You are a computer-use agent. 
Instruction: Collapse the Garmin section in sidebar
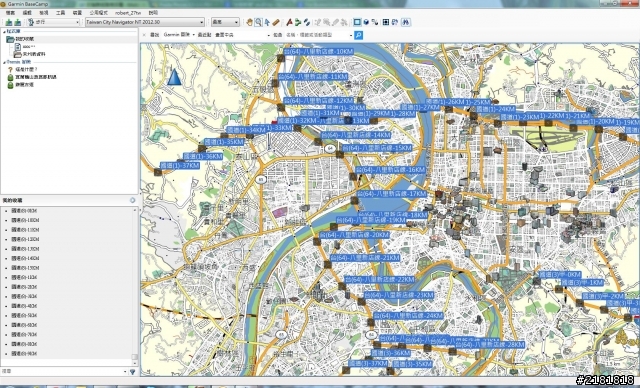pos(4,62)
